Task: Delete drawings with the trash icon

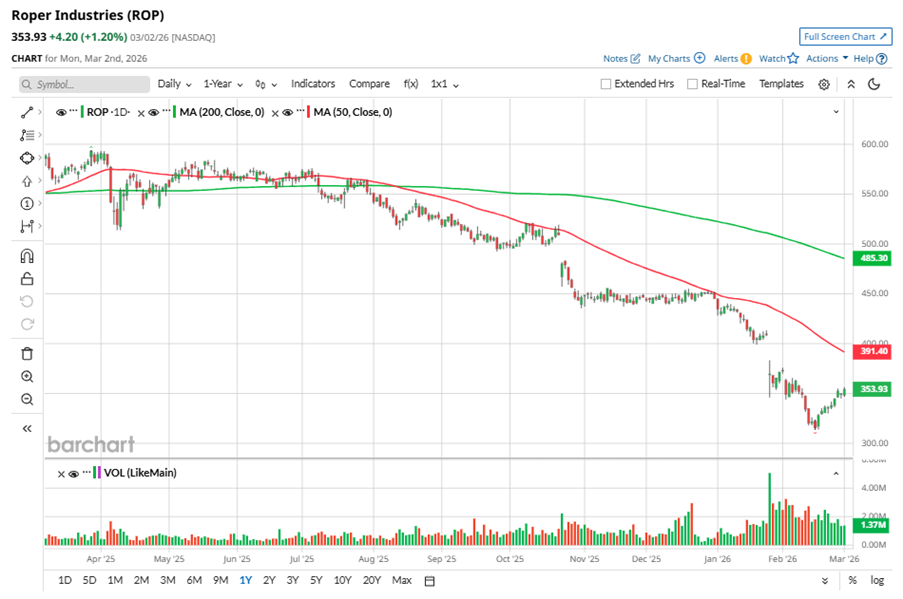Action: click(26, 354)
